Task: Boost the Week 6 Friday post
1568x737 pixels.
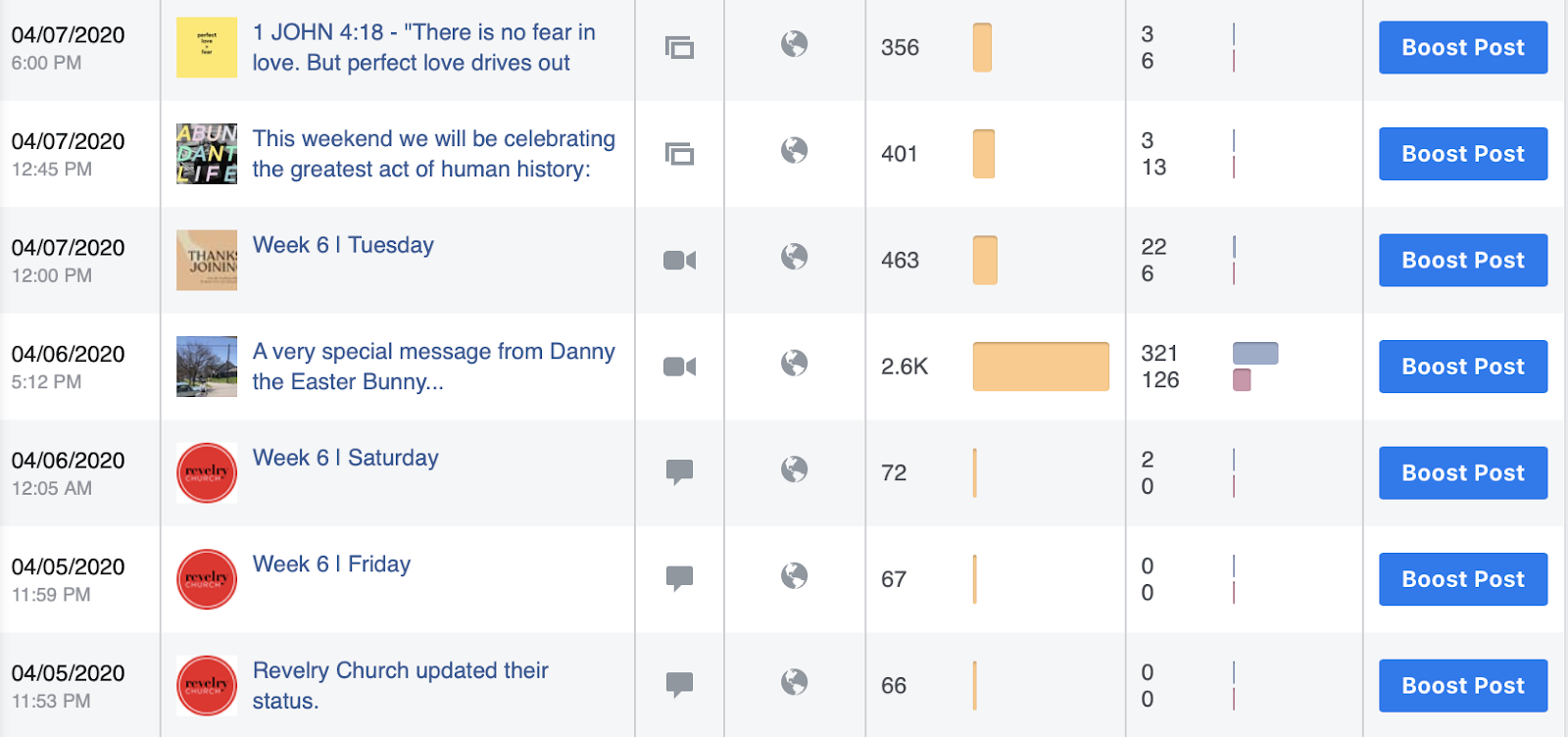Action: [x=1463, y=579]
